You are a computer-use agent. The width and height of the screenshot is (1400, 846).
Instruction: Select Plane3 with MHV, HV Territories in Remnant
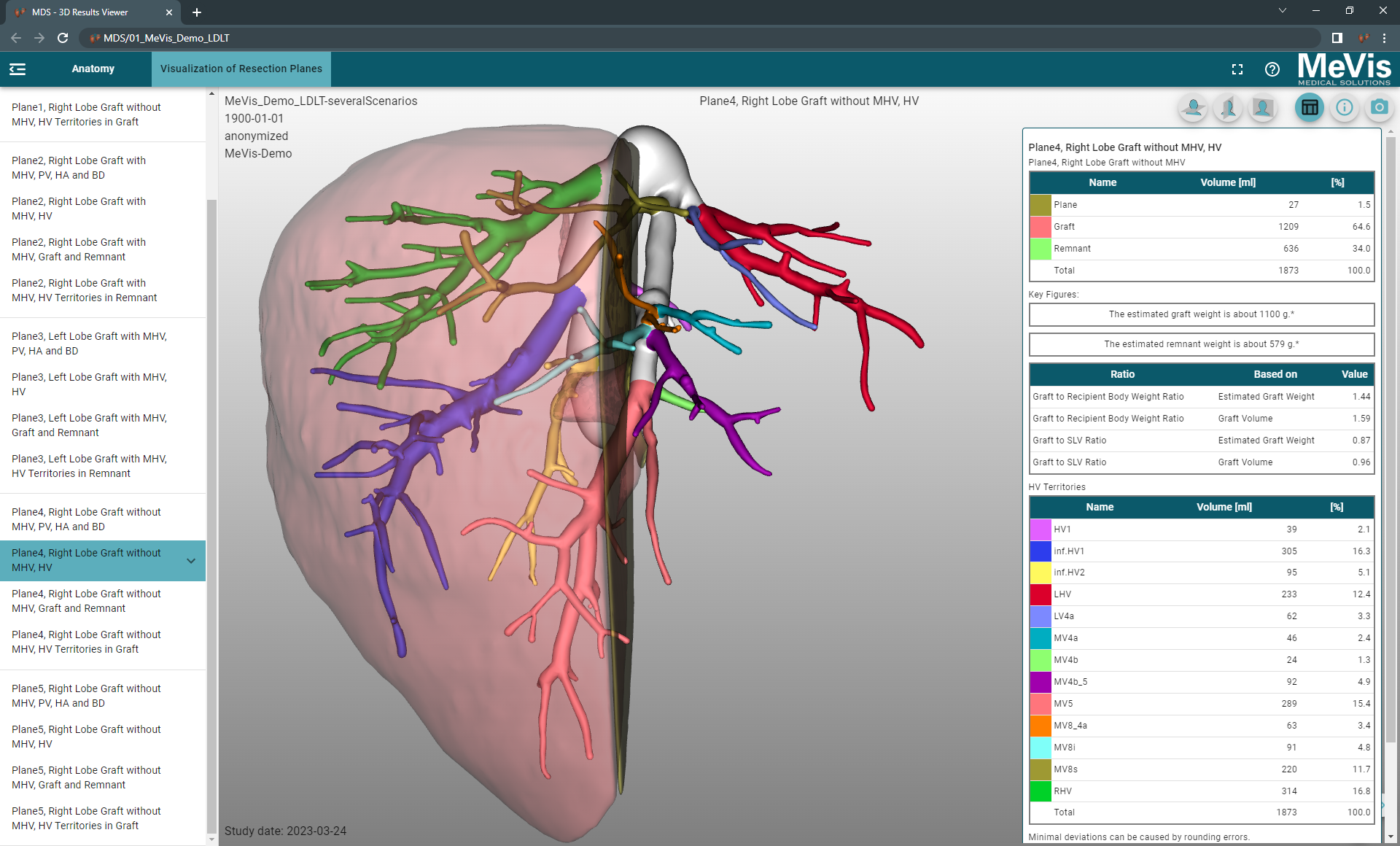click(x=103, y=466)
